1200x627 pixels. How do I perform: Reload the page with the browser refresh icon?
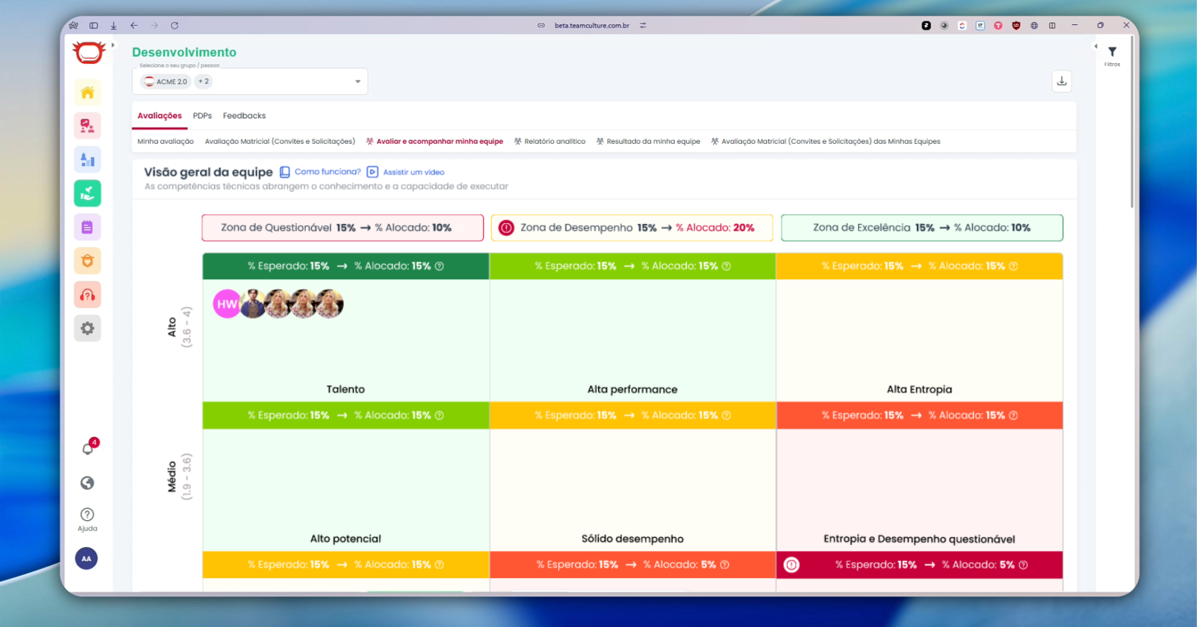(174, 25)
